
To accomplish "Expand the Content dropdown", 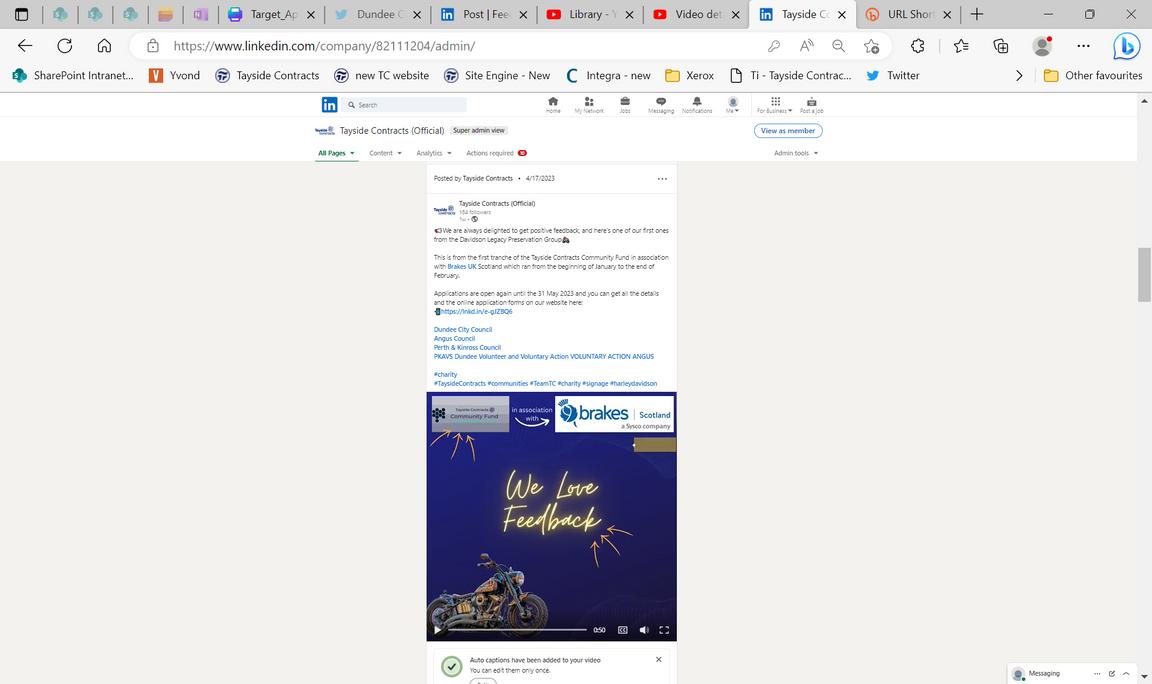I will [385, 153].
